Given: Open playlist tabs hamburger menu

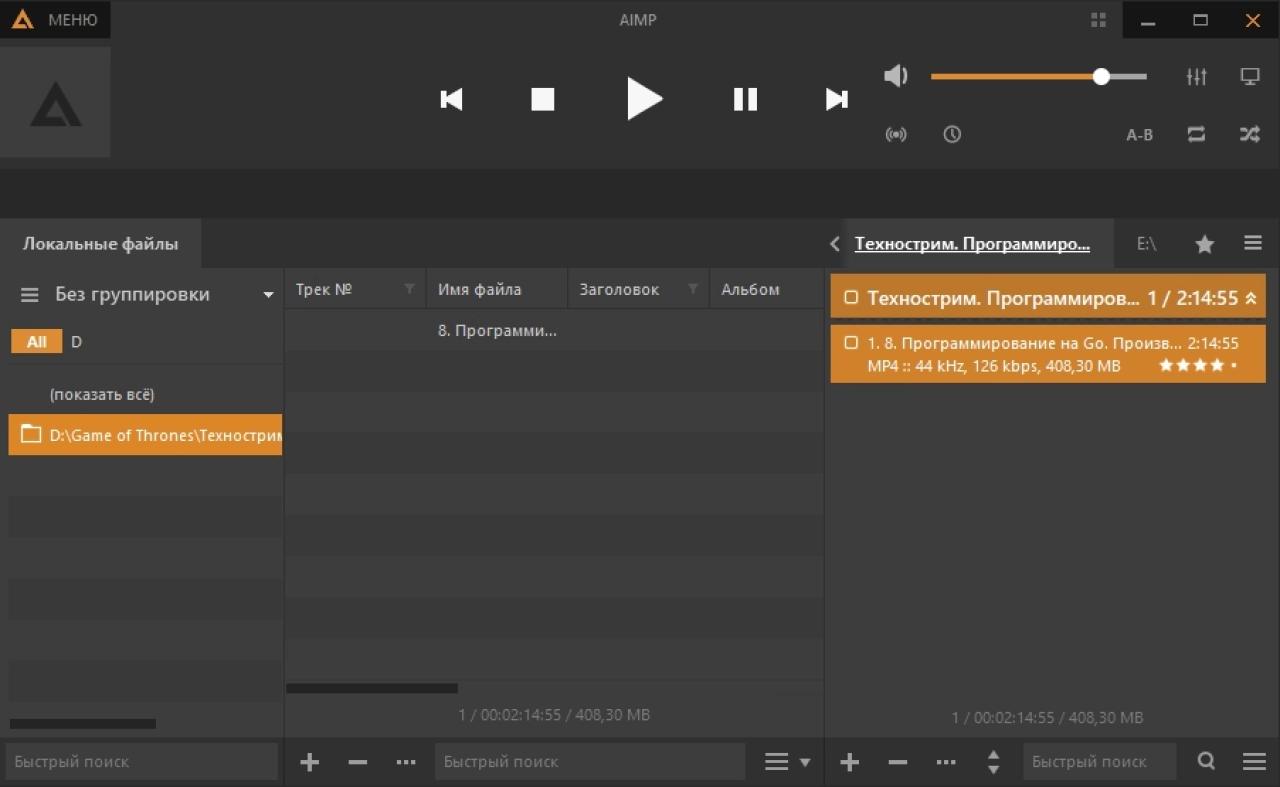Looking at the screenshot, I should (1253, 243).
